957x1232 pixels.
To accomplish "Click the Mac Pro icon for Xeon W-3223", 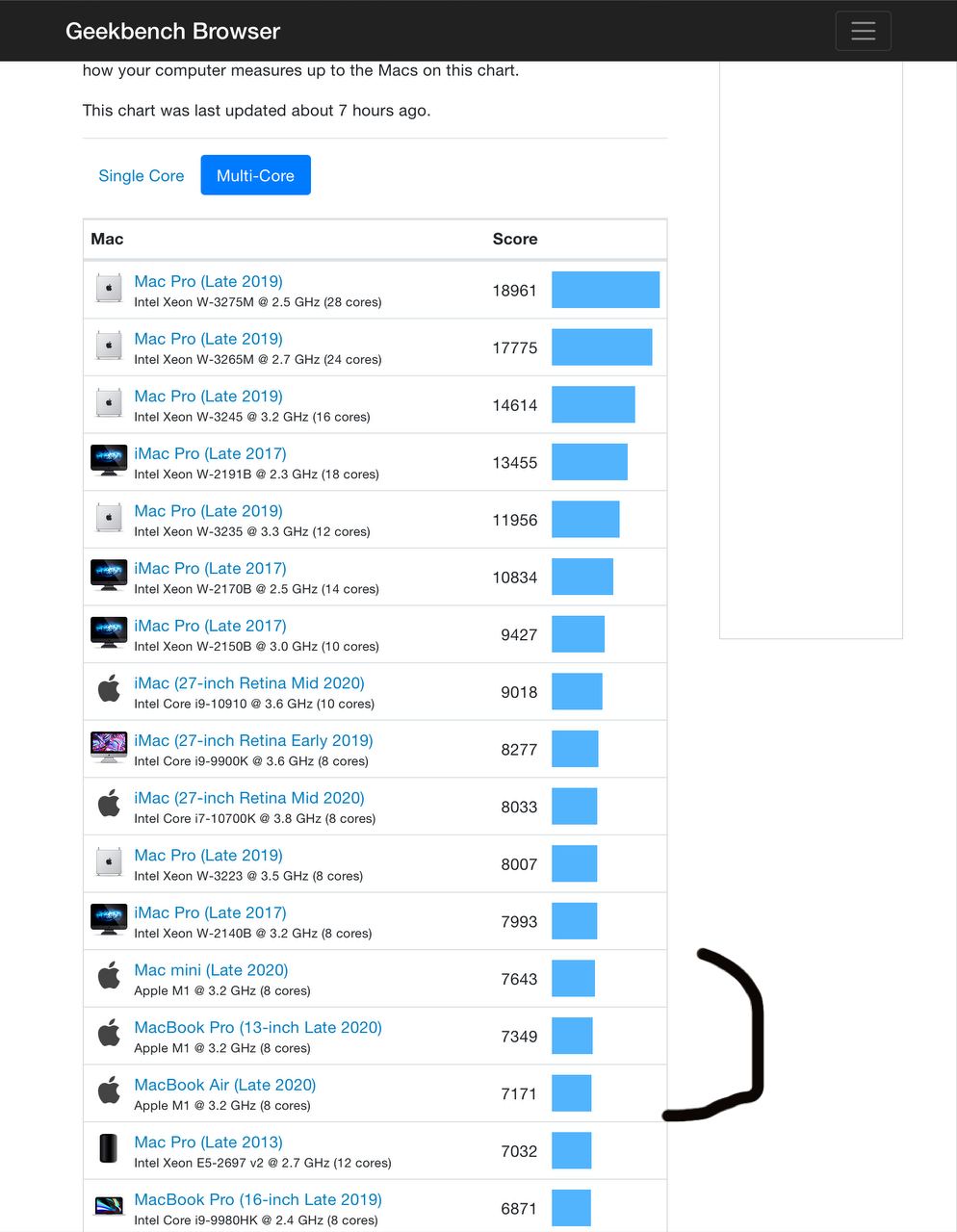I will pyautogui.click(x=109, y=862).
